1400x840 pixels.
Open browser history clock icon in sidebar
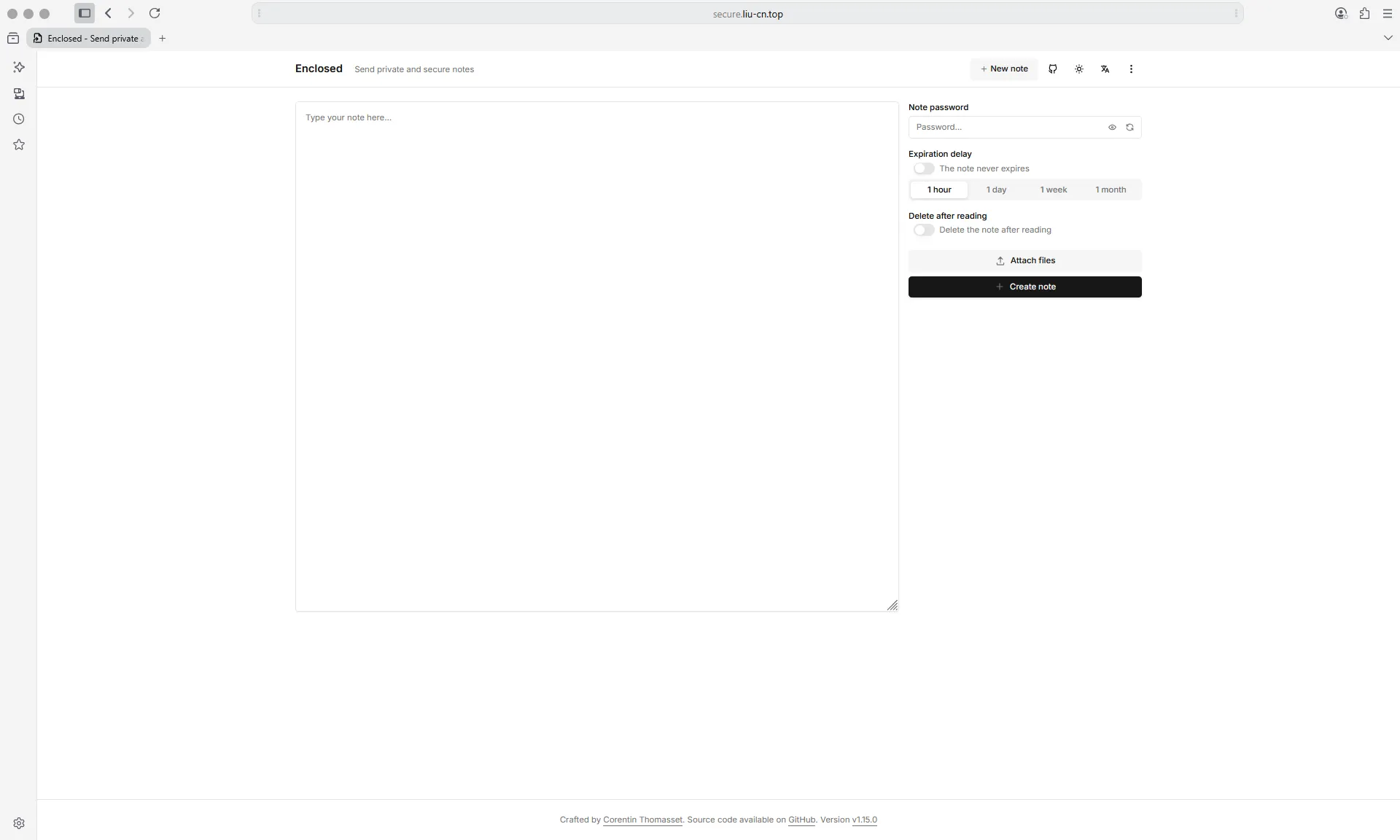pyautogui.click(x=19, y=119)
